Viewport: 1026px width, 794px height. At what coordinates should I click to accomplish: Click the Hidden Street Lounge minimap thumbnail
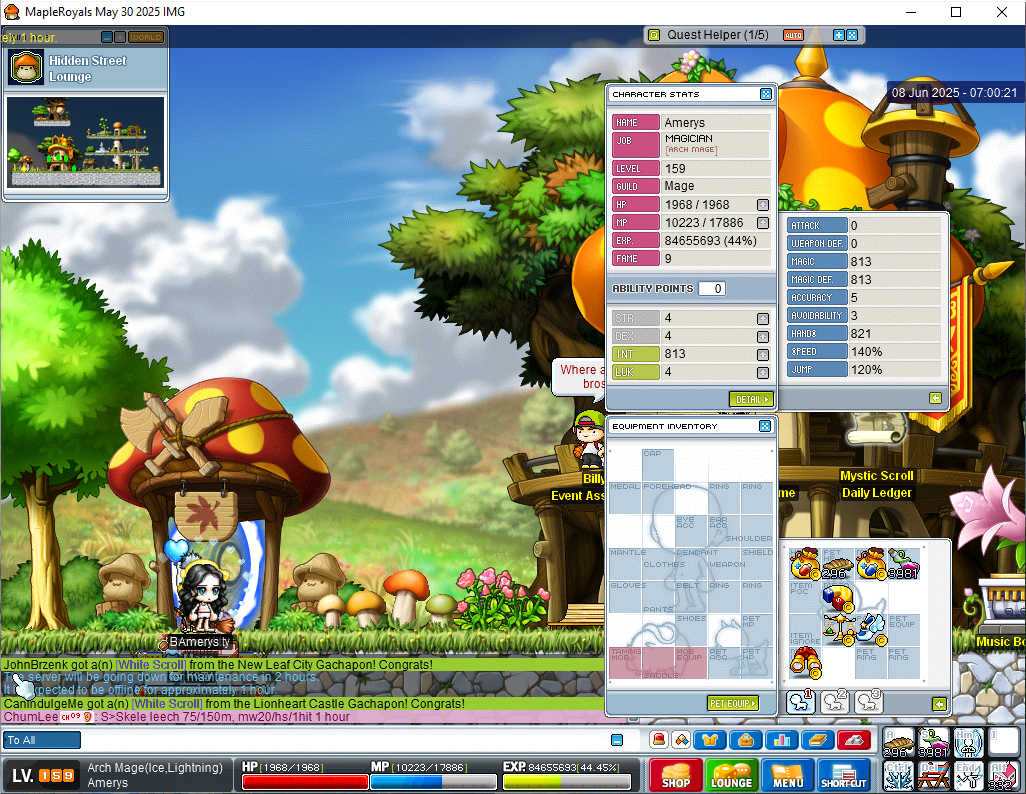click(85, 142)
